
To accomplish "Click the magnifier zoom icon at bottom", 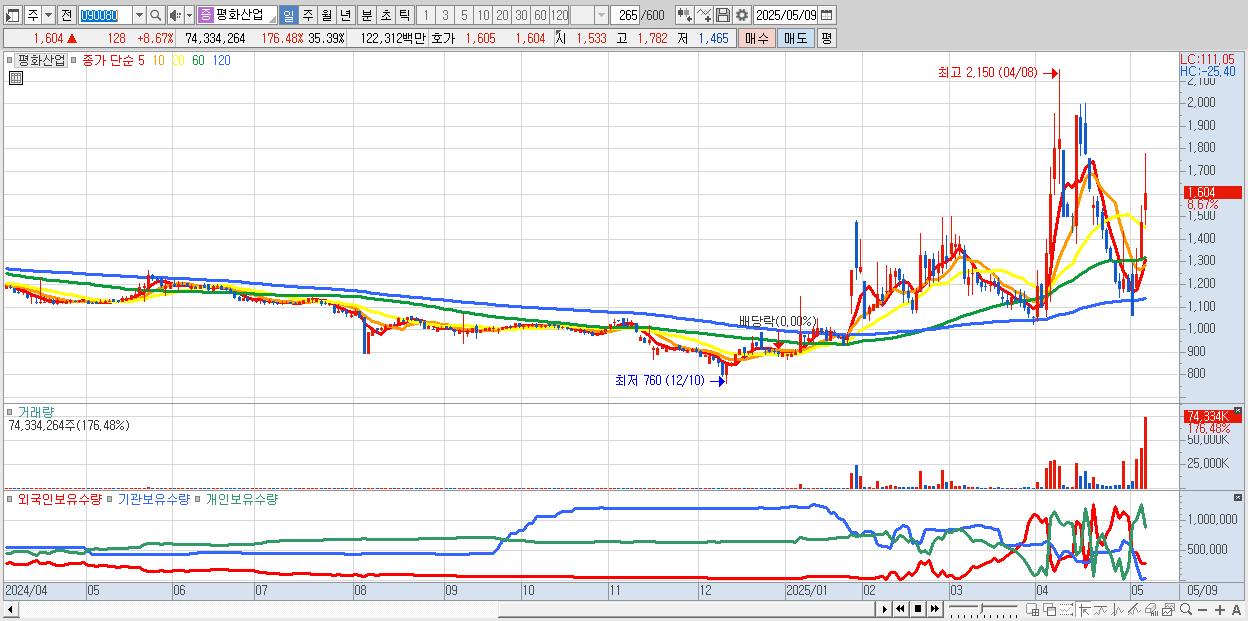I will (1185, 609).
